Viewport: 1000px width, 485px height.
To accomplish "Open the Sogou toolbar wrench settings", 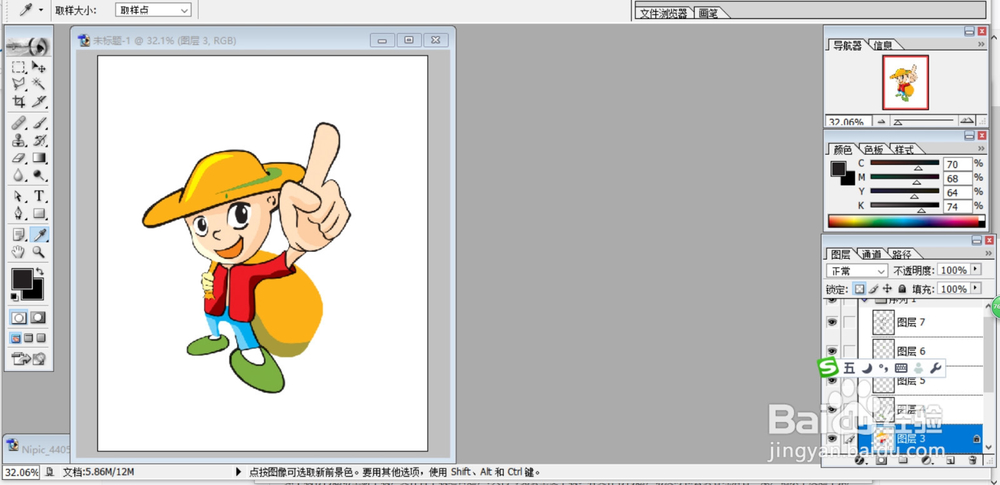I will coord(935,368).
